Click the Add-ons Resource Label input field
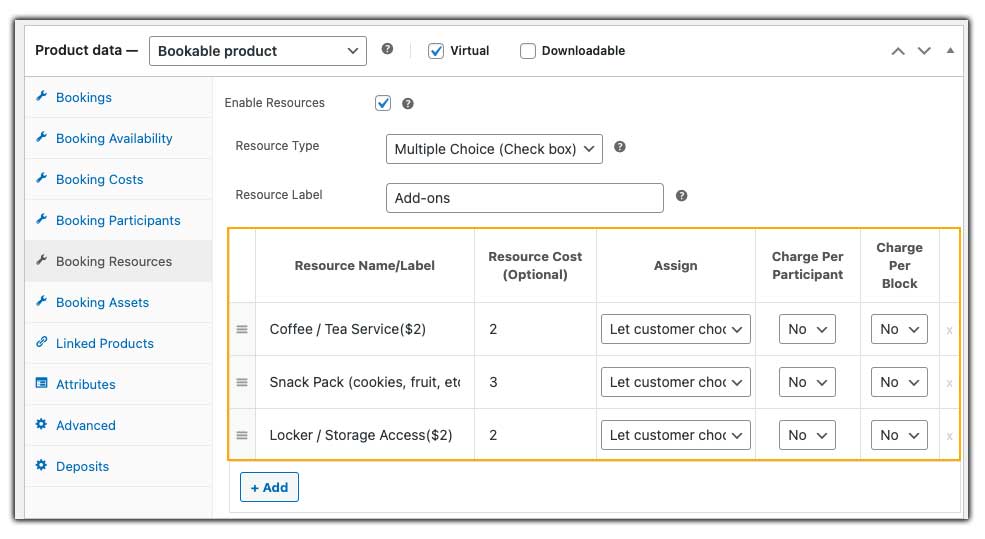The width and height of the screenshot is (985, 539). [524, 198]
